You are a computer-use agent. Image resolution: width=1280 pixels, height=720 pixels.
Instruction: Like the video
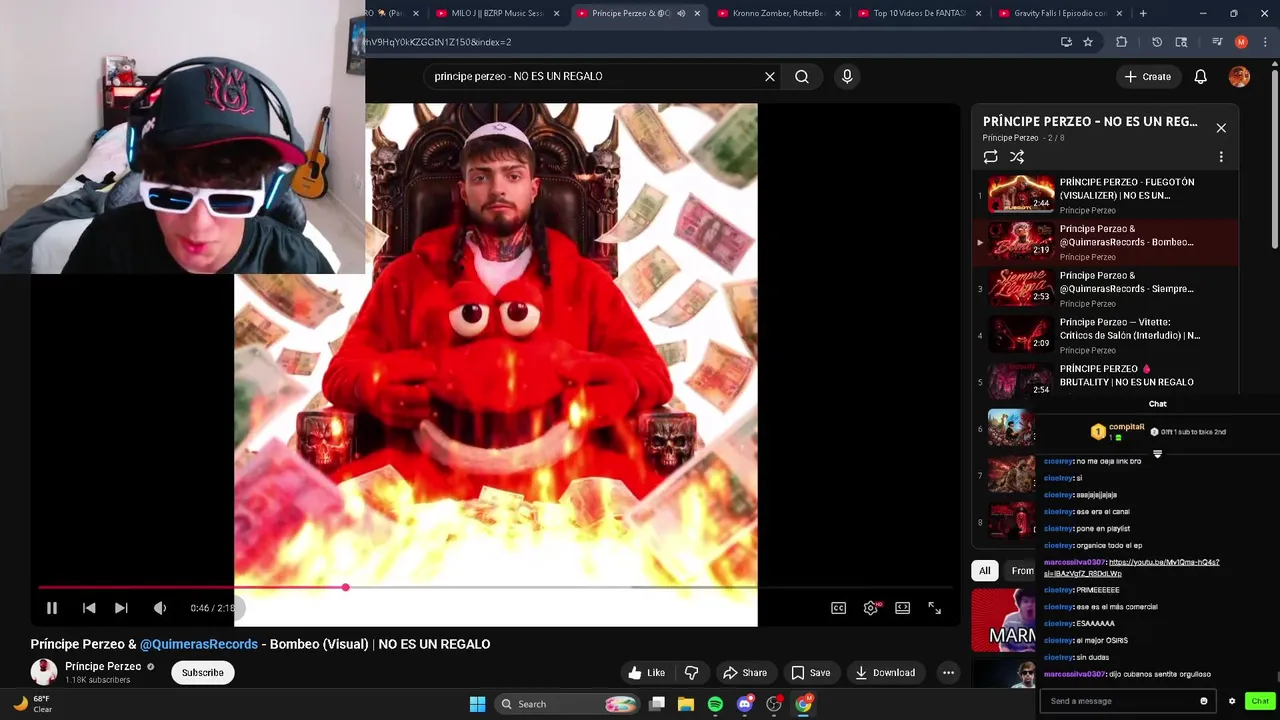click(646, 673)
